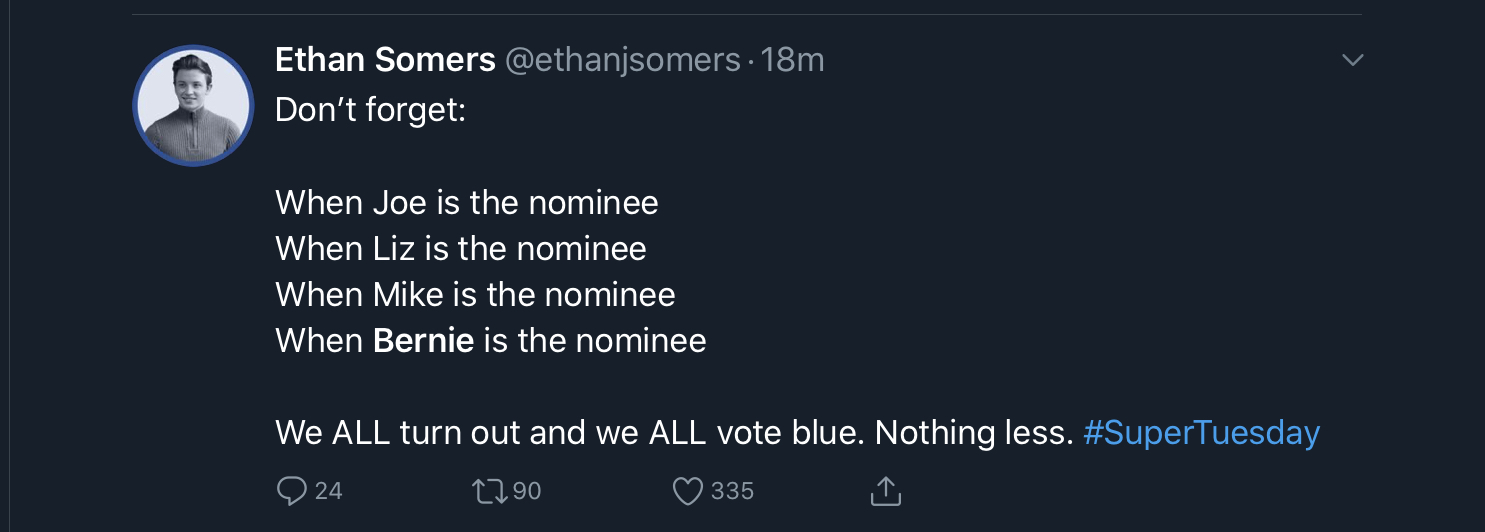Screen dimensions: 1485x532
Task: Click the Ethan Somers display name
Action: click(385, 60)
